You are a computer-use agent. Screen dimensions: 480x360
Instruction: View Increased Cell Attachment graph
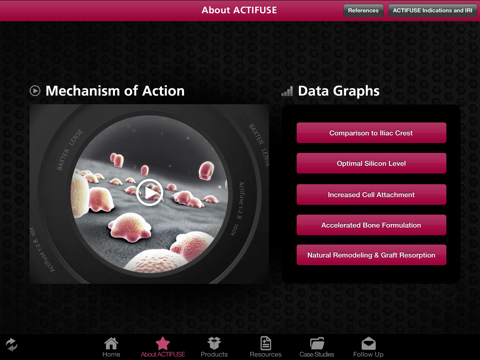tap(371, 194)
